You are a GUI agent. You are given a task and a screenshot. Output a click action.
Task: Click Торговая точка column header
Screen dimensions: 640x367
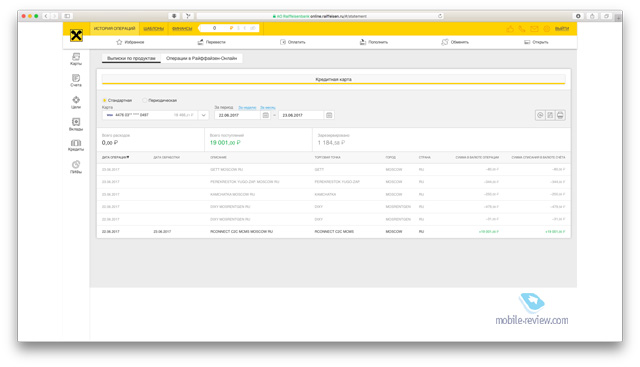[x=327, y=157]
